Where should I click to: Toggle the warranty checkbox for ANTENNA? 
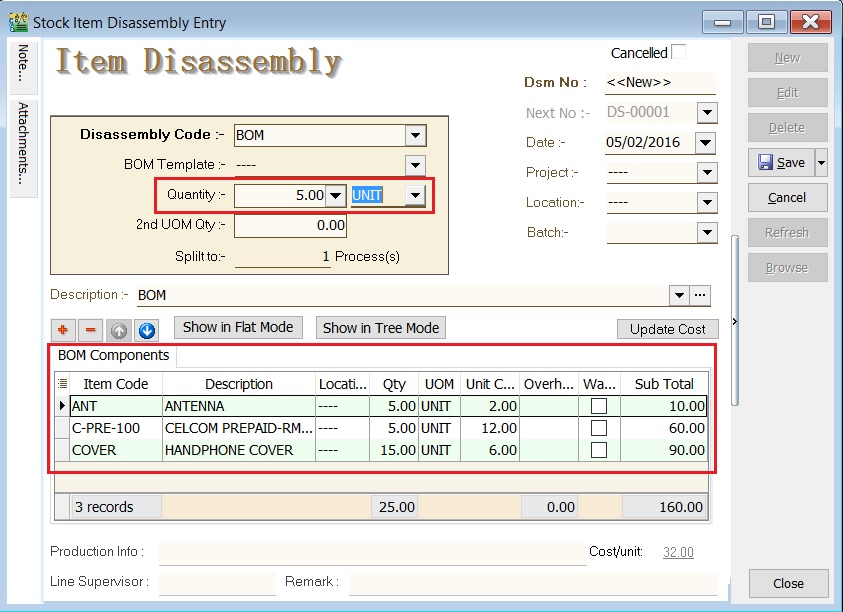coord(598,408)
